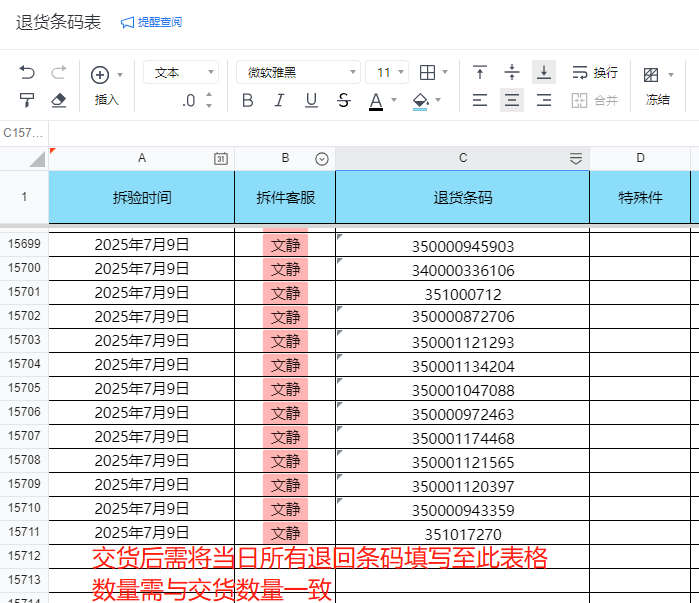Click the undo arrow icon
699x603 pixels.
[27, 73]
